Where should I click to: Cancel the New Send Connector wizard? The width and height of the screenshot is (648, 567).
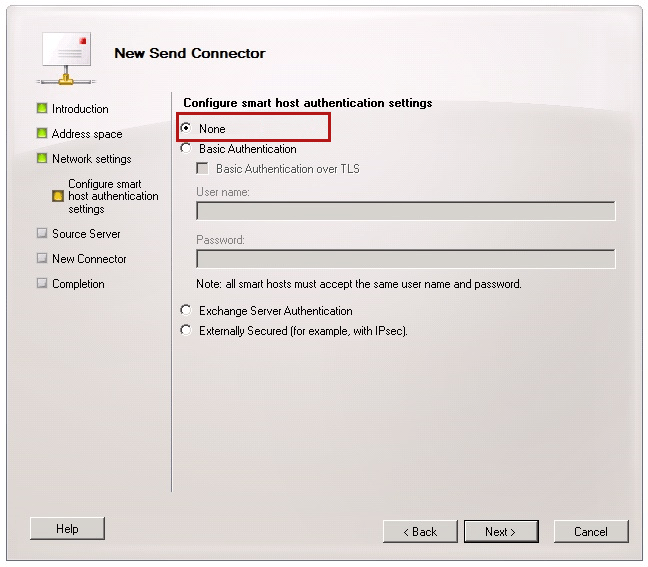[591, 531]
